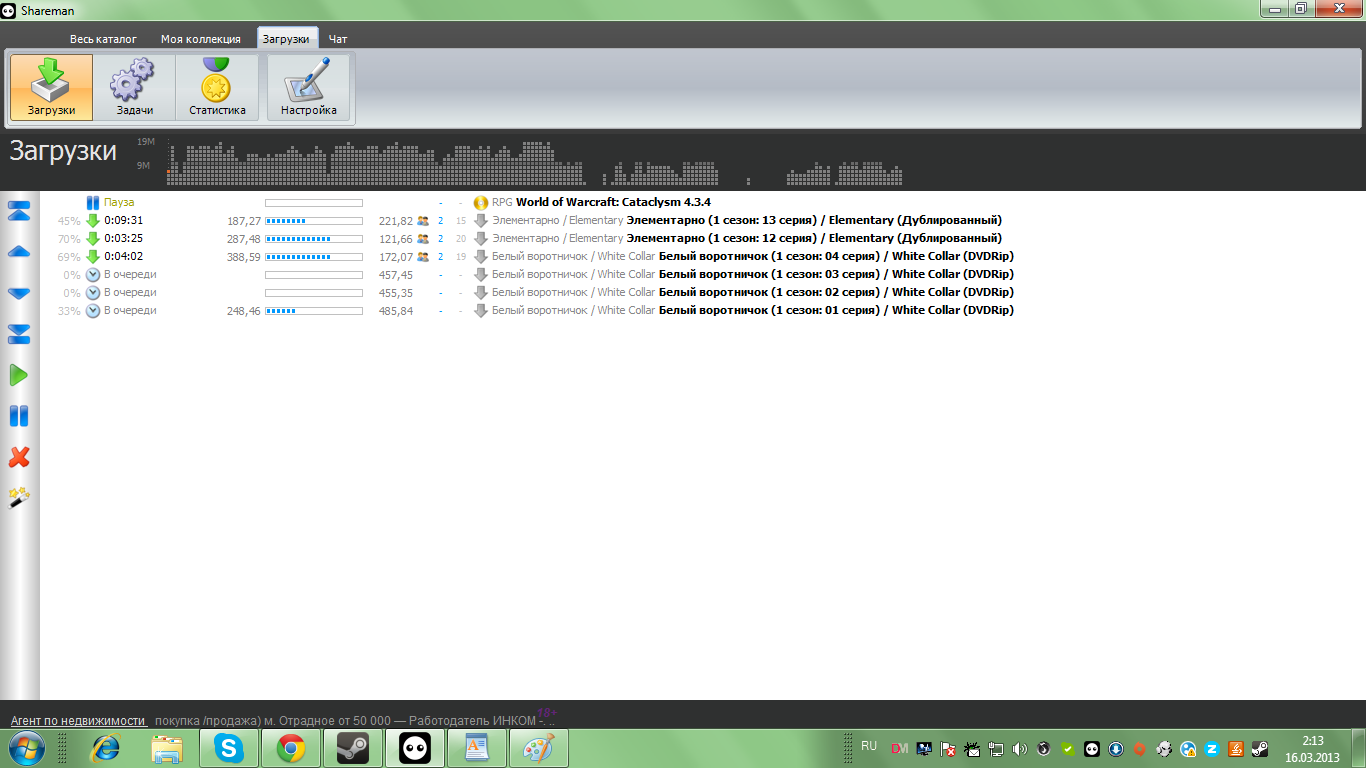The height and width of the screenshot is (768, 1366).
Task: Click the green arrow beside 0:04:02
Action: point(93,256)
